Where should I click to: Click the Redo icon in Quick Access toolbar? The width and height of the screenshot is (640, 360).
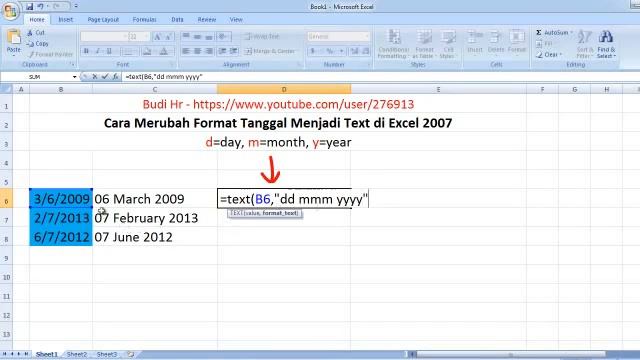57,7
